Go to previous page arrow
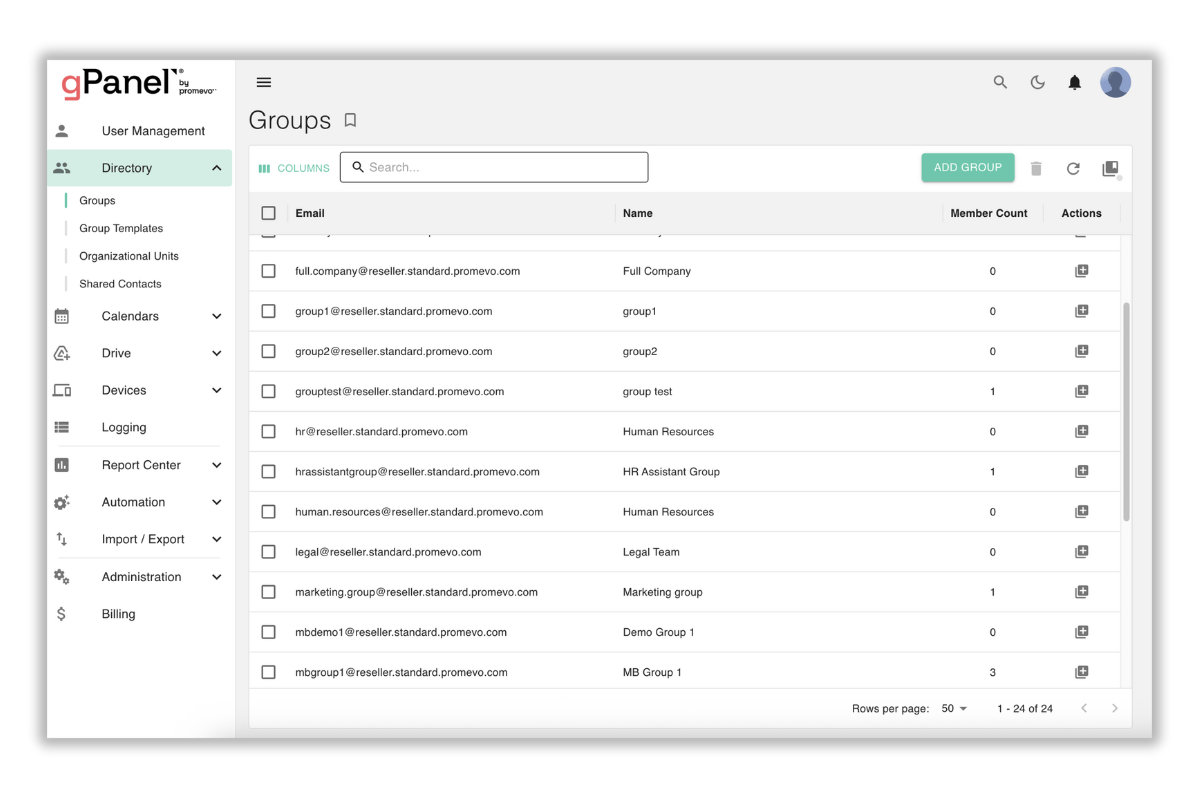 tap(1084, 708)
